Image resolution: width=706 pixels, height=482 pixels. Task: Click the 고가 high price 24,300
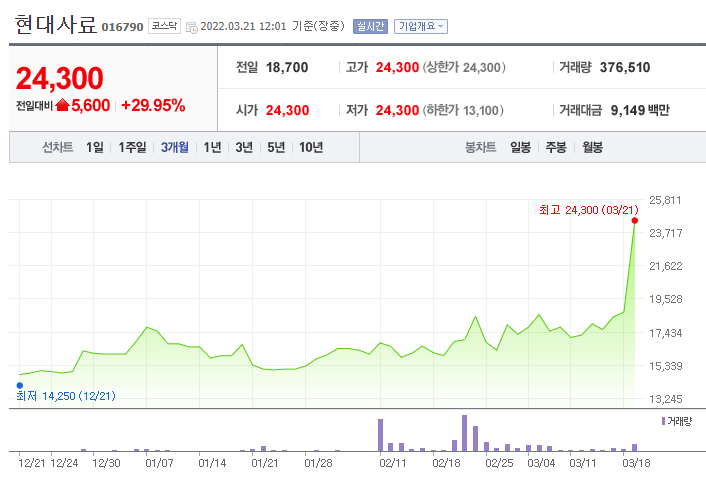[397, 68]
